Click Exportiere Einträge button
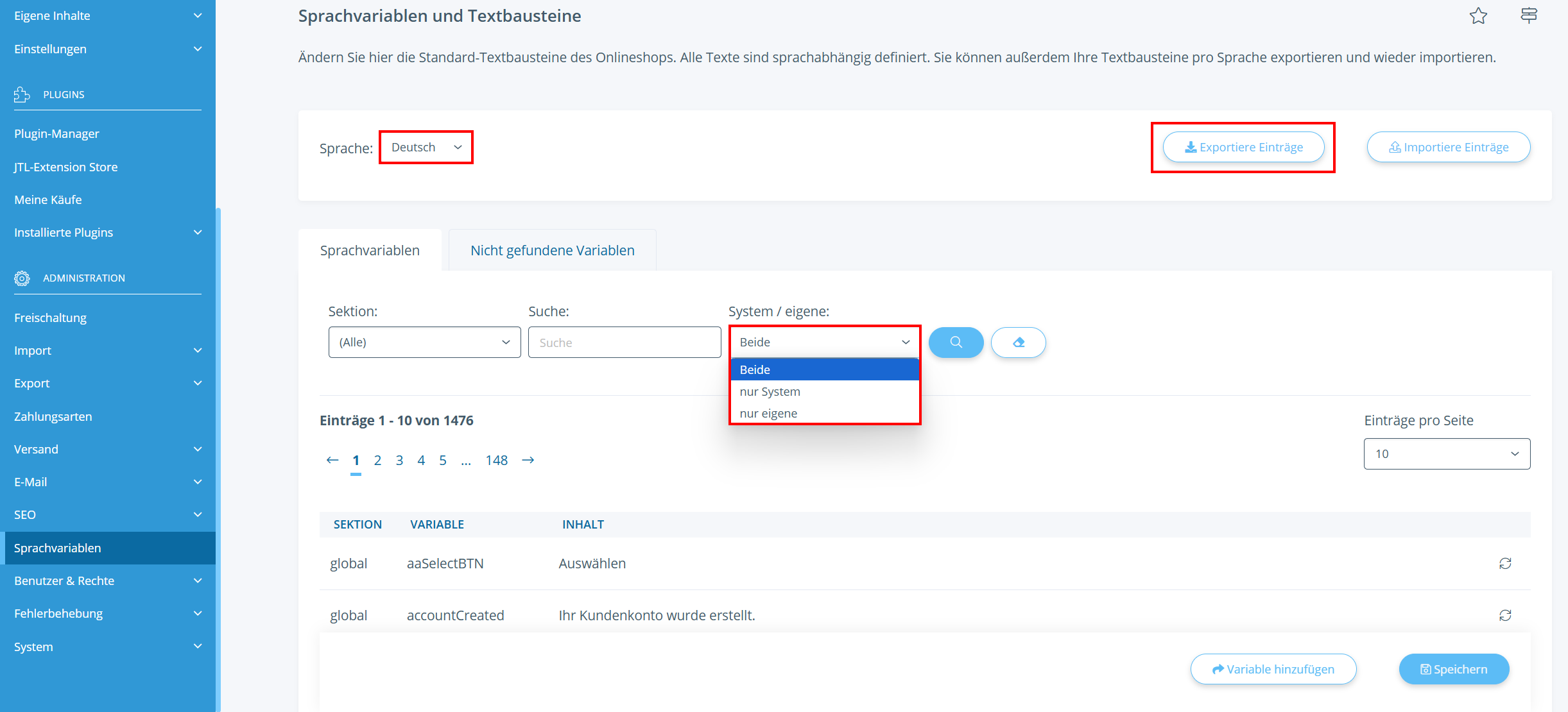Viewport: 1568px width, 712px height. click(1243, 148)
